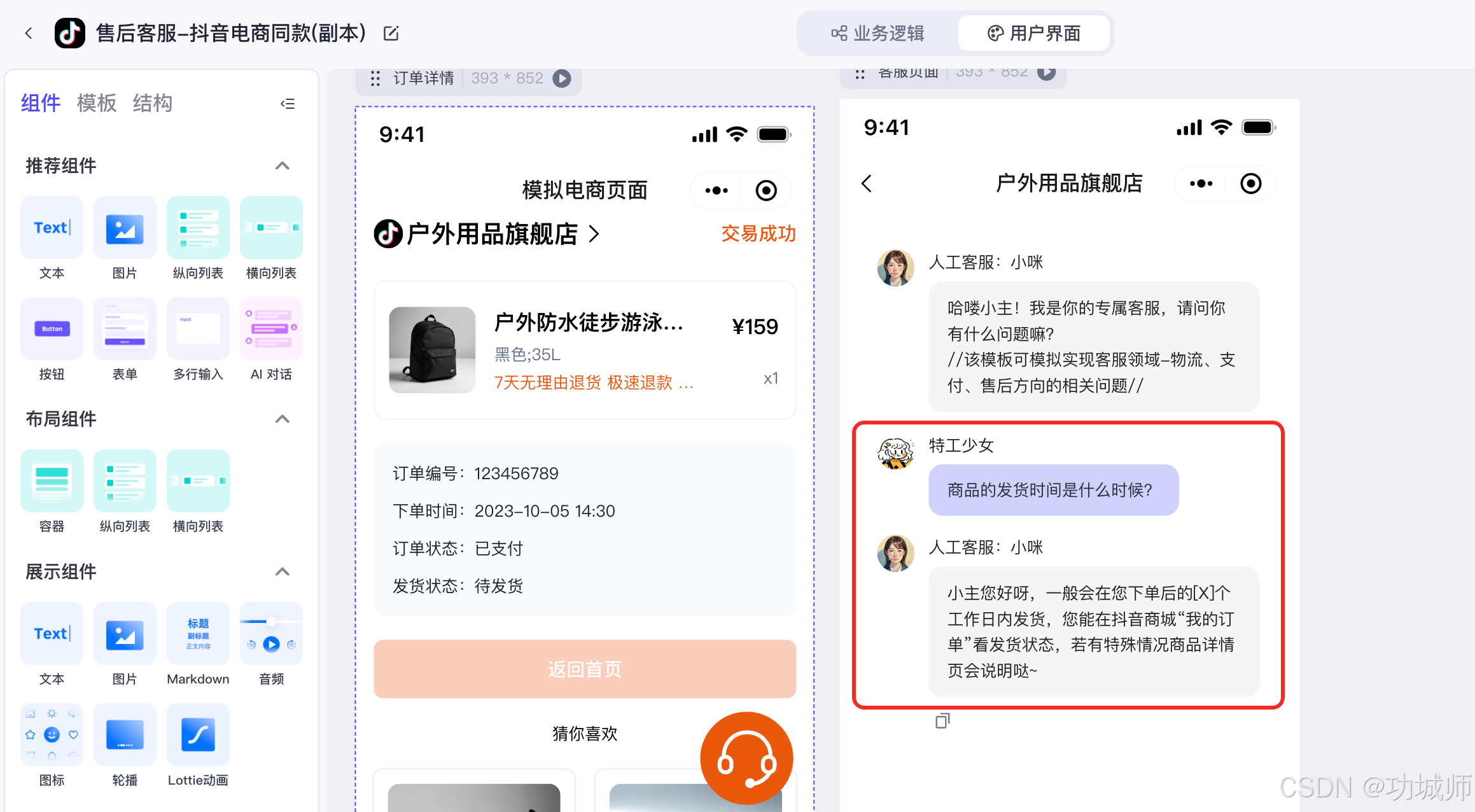
Task: Go back in the 客服页面 chat header
Action: pyautogui.click(x=867, y=183)
